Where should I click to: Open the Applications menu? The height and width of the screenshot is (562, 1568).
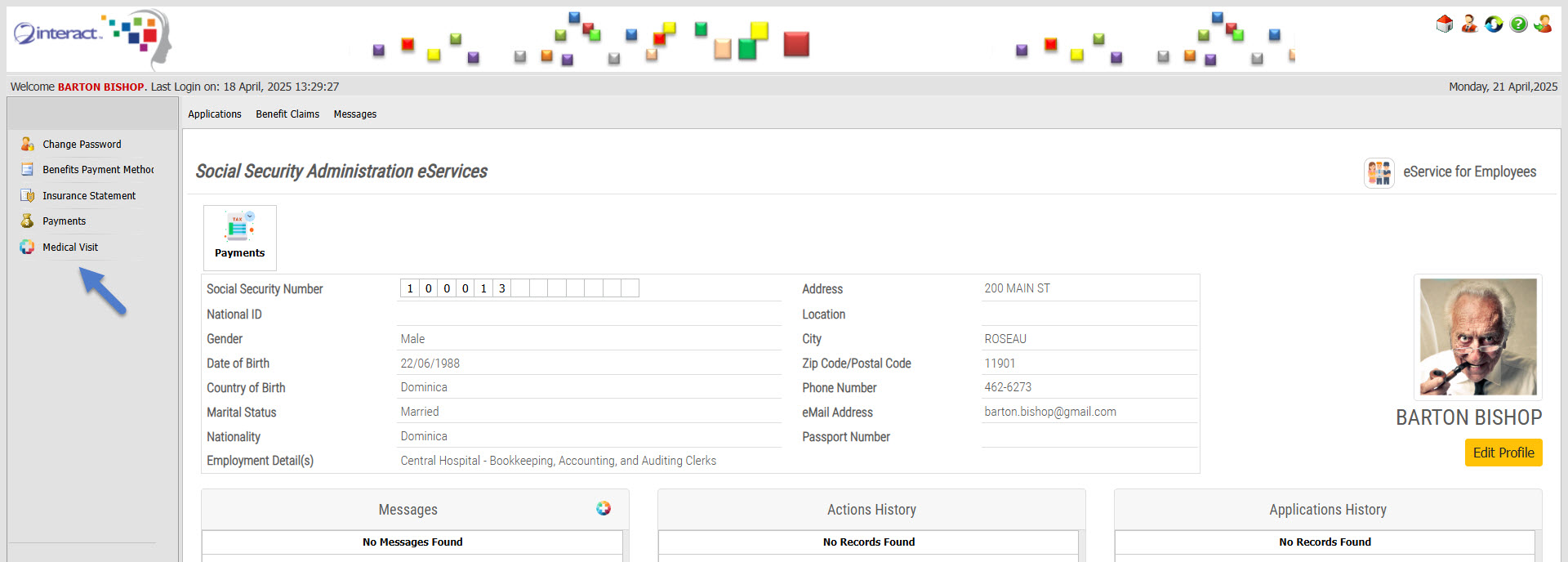[215, 114]
